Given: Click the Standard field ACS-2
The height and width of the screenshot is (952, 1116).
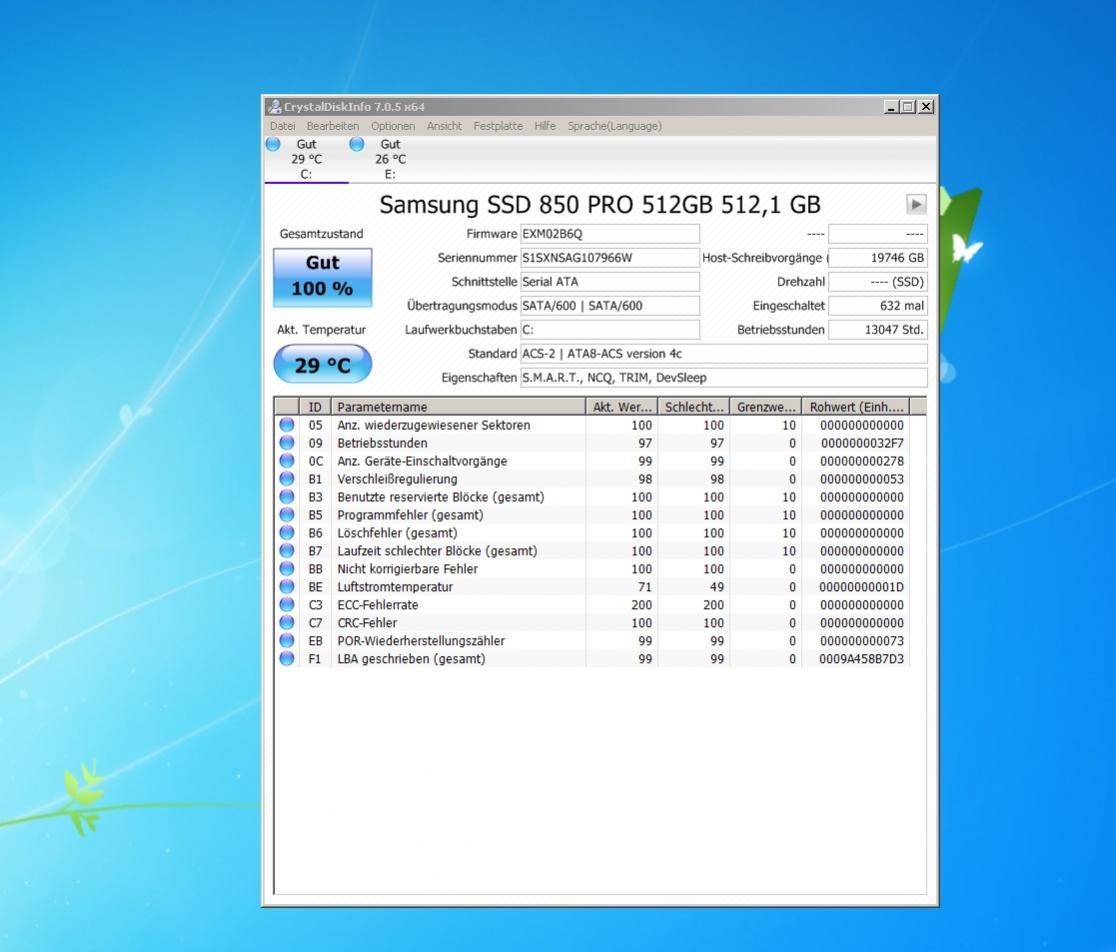Looking at the screenshot, I should (724, 354).
